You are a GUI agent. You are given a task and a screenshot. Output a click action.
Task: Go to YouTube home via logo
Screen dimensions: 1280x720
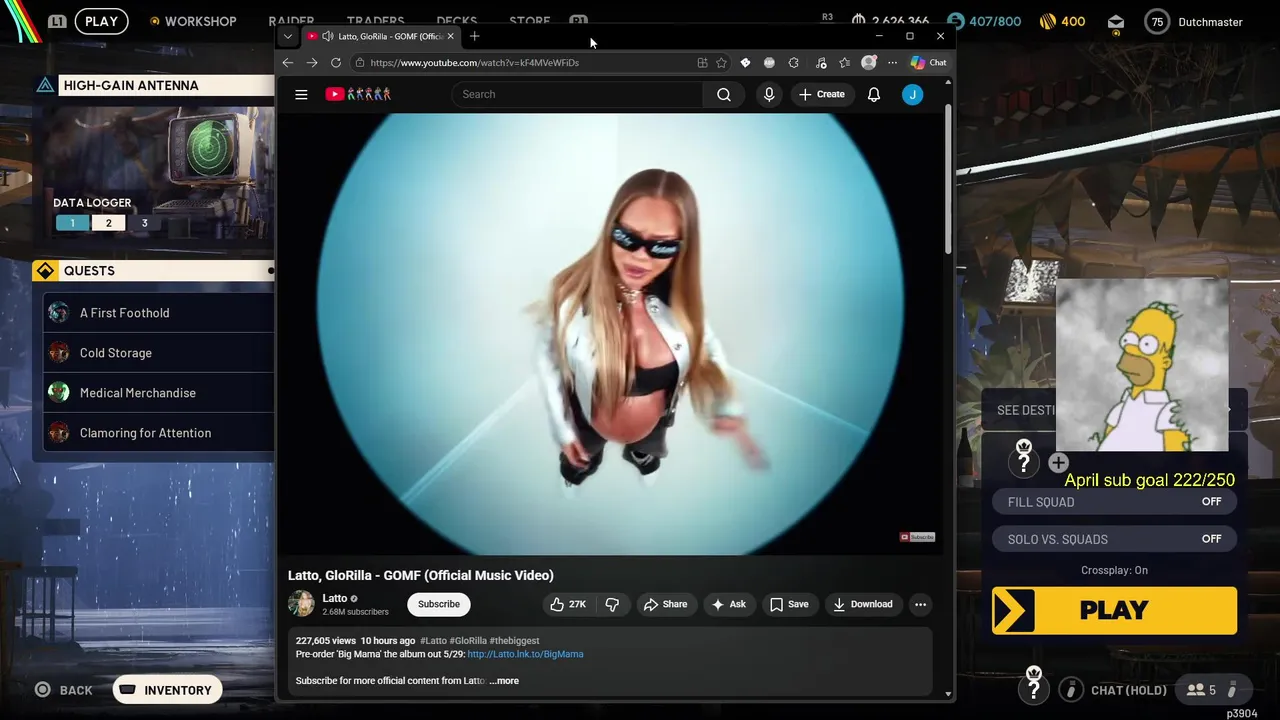pos(358,94)
